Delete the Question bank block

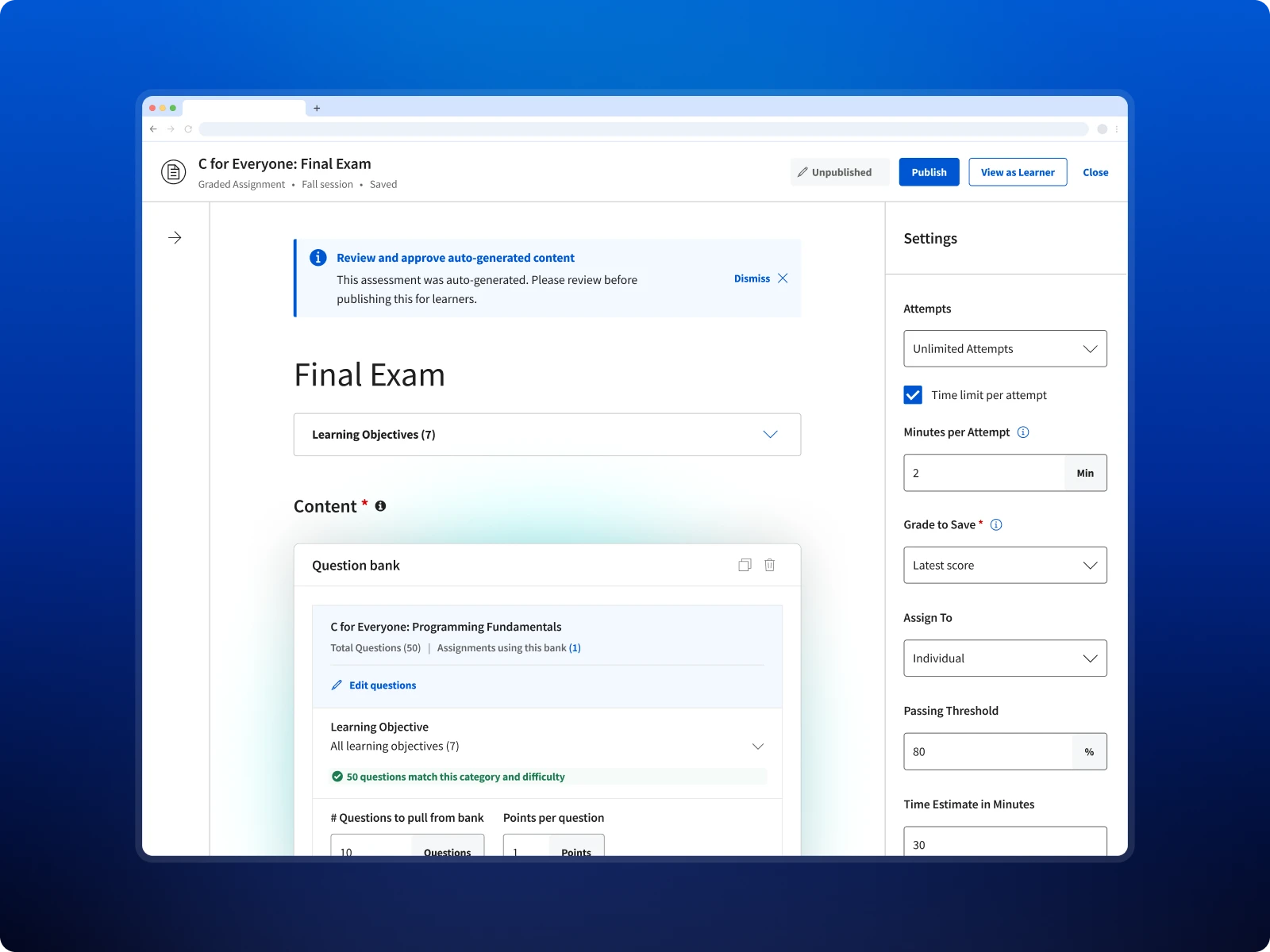769,565
